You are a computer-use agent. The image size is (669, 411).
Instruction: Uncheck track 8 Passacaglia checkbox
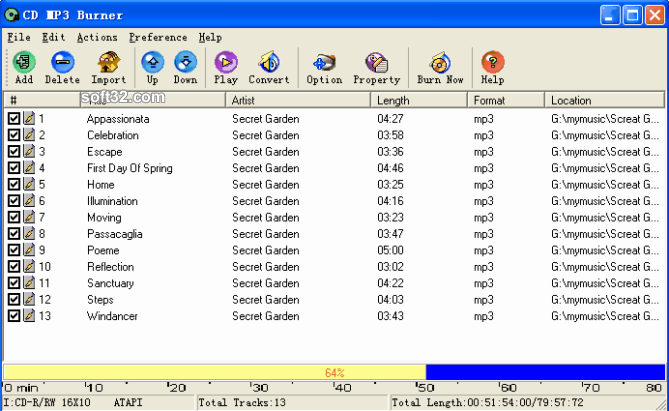click(x=14, y=233)
